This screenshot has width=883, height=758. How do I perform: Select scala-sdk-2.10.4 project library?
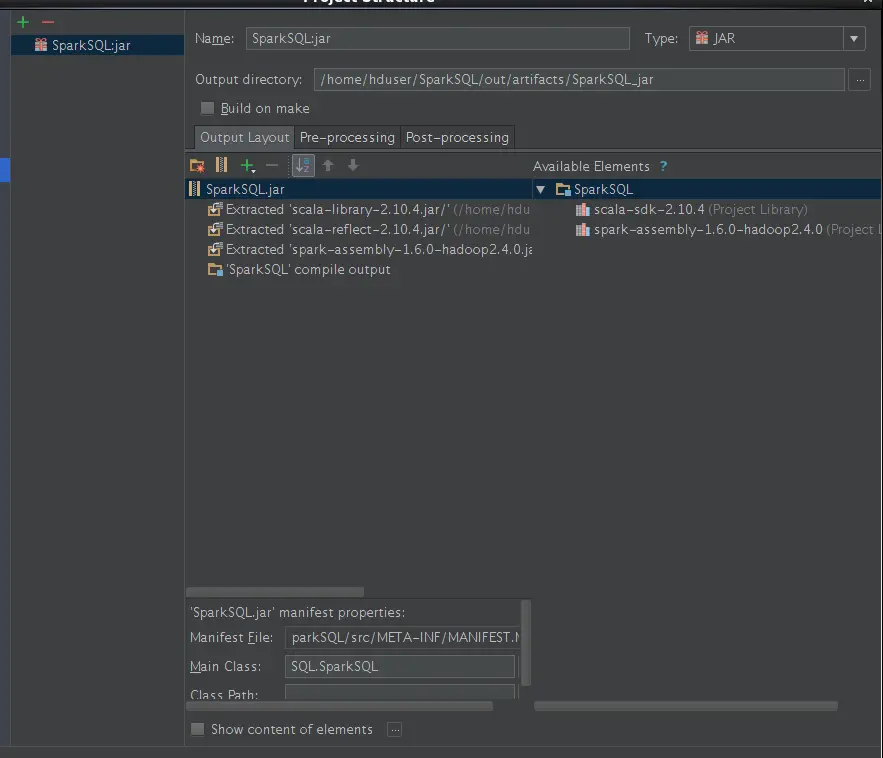point(692,209)
